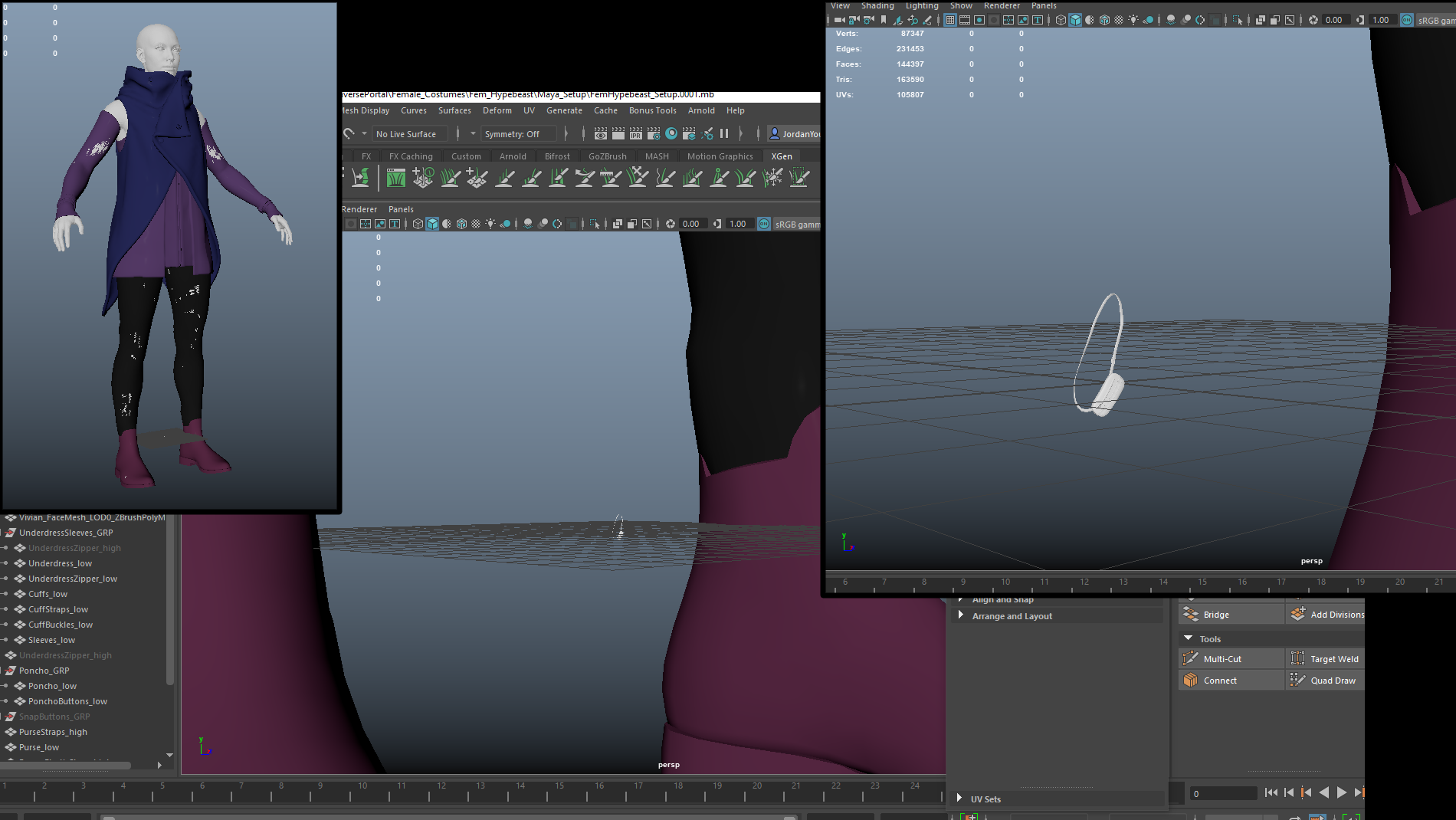Toggle color management ON button in top-right viewport
The width and height of the screenshot is (1456, 820).
click(1407, 20)
